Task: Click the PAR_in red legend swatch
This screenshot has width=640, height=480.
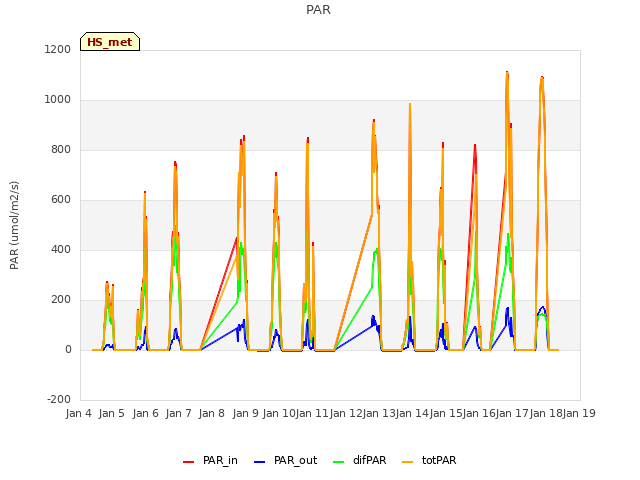Action: (188, 462)
